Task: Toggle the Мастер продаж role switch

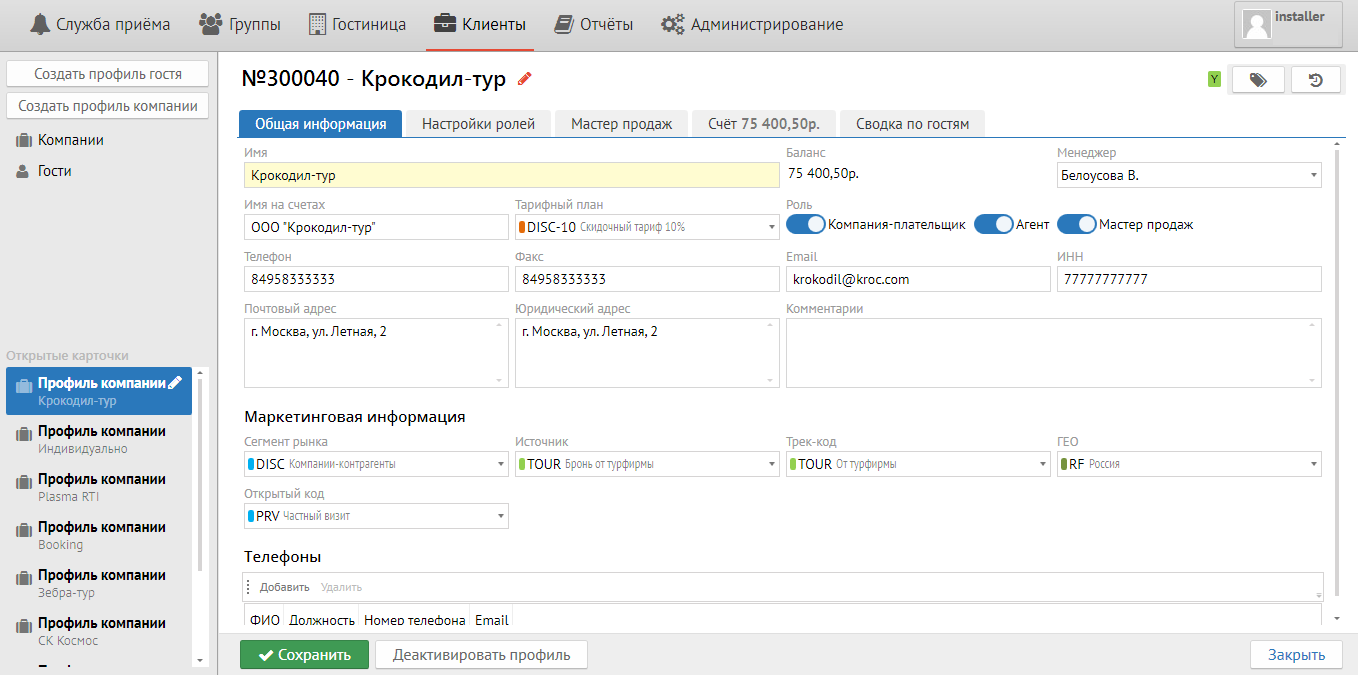Action: click(1076, 225)
